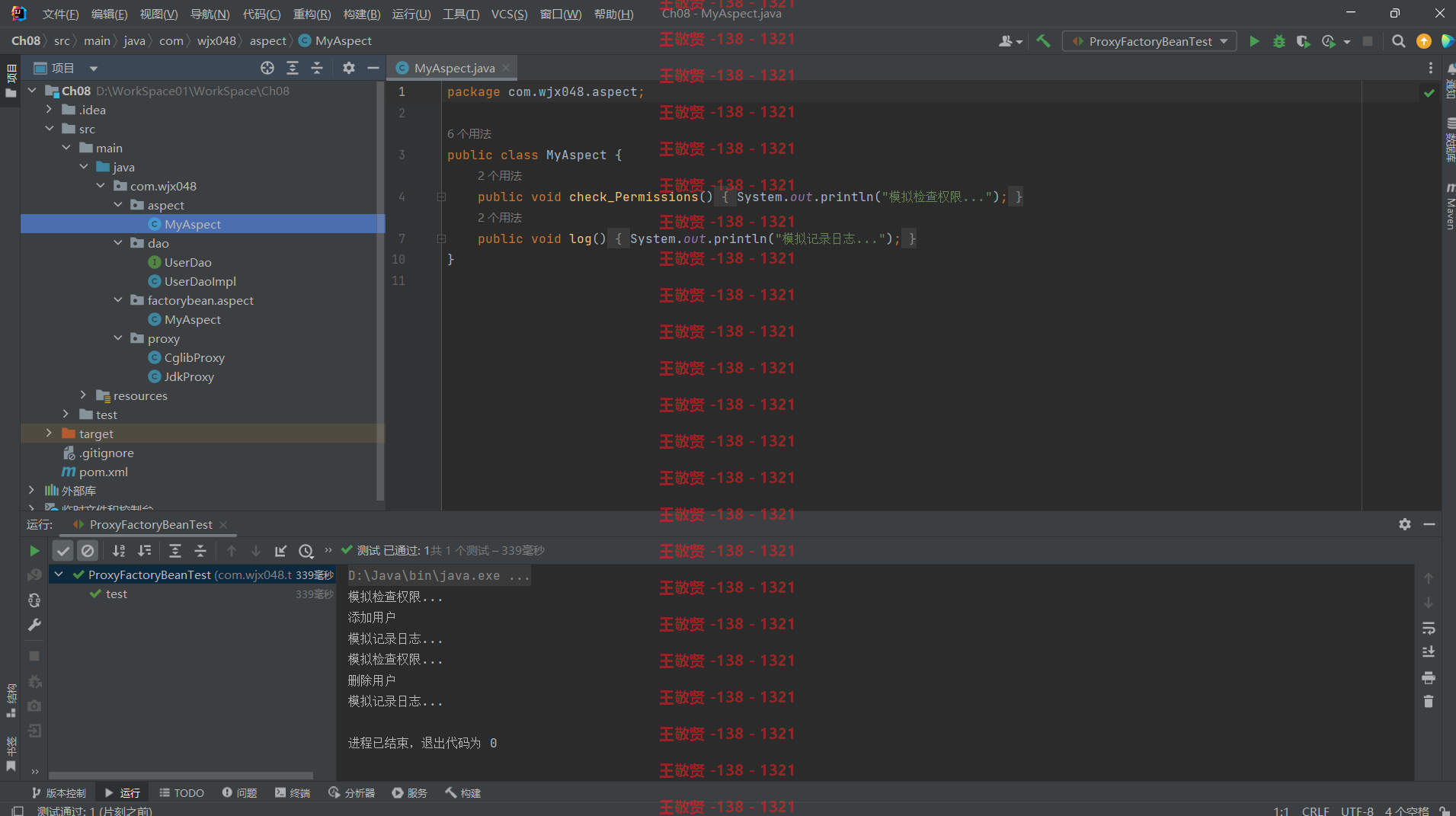The image size is (1456, 816).
Task: Toggle show ignored tests
Action: click(88, 550)
